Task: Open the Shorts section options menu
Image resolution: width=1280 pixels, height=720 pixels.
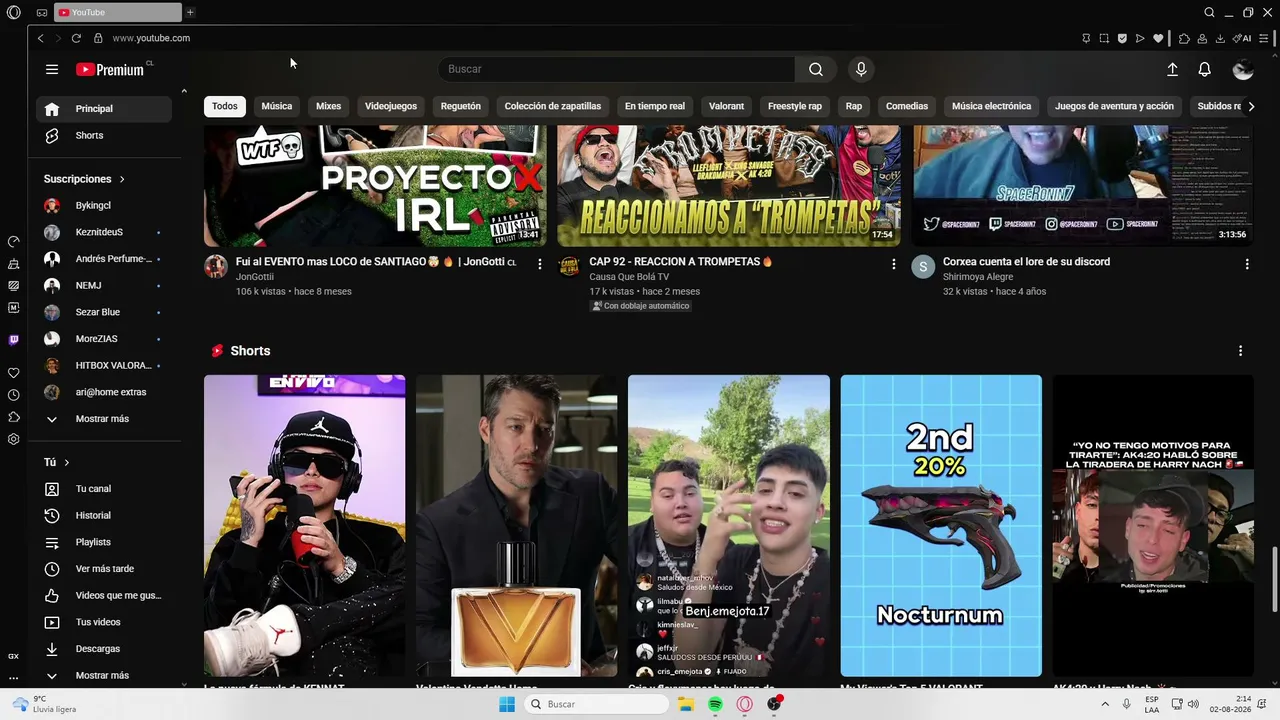Action: point(1240,351)
